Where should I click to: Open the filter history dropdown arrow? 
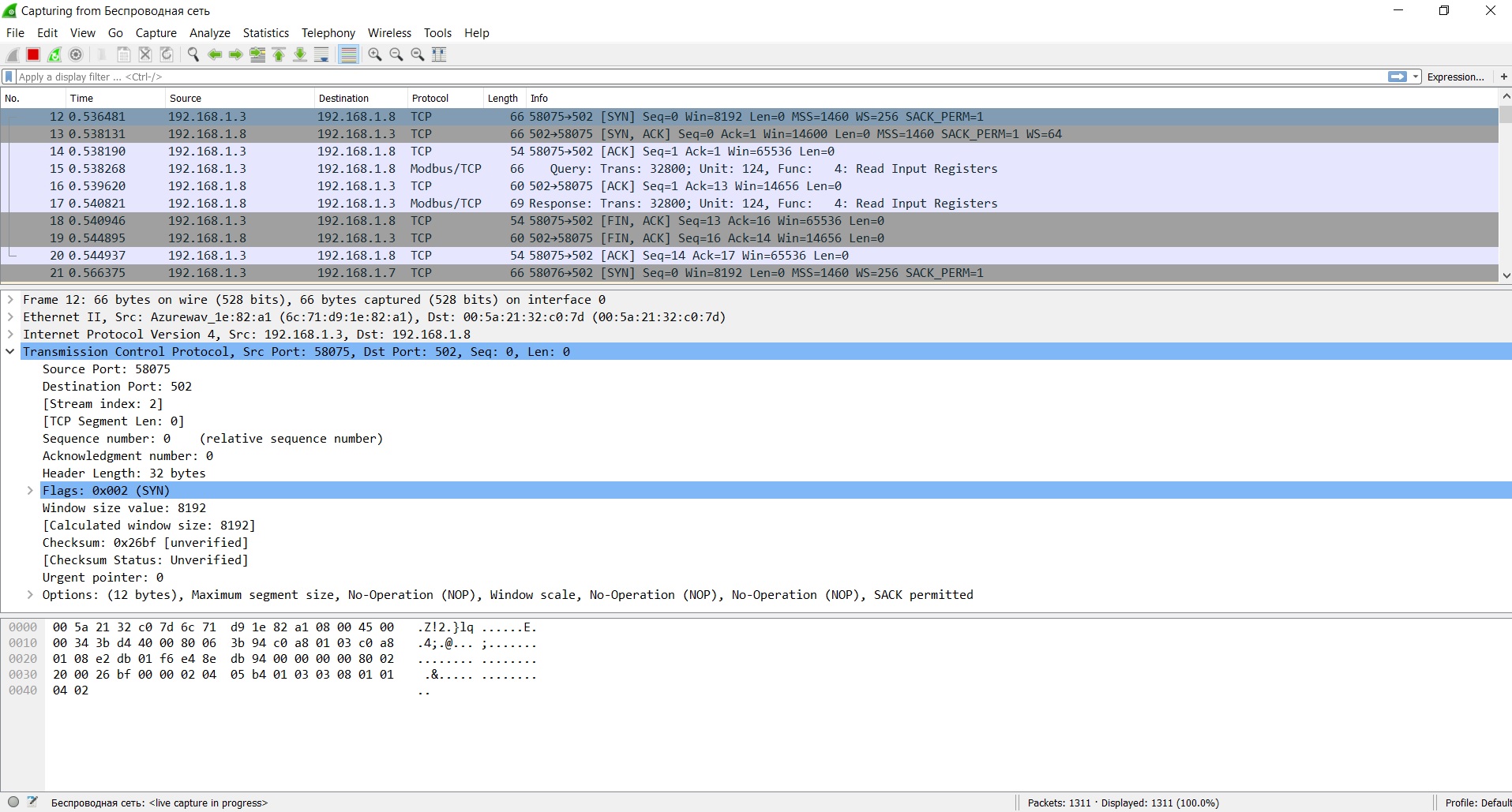point(1416,77)
